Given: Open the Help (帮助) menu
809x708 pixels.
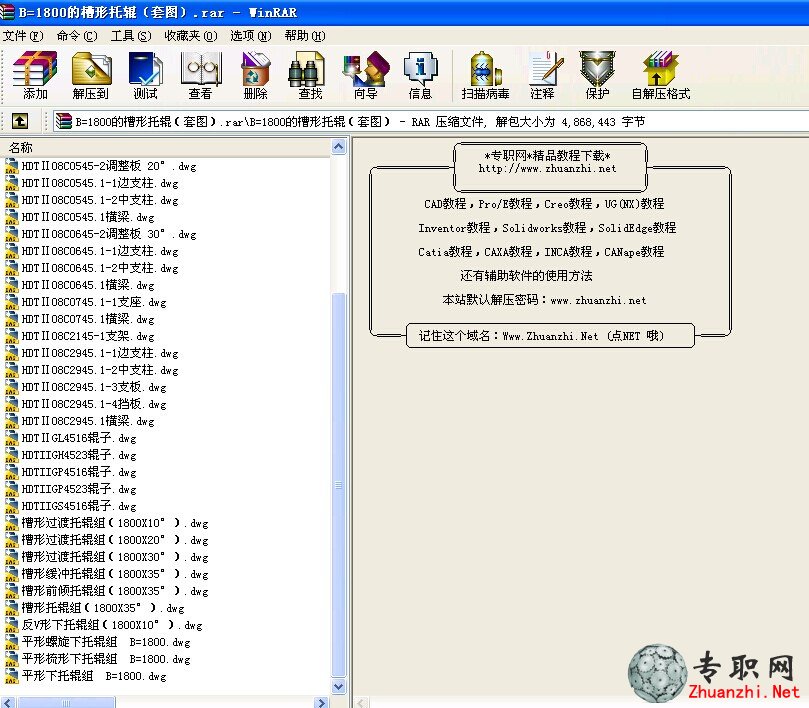Looking at the screenshot, I should tap(305, 36).
